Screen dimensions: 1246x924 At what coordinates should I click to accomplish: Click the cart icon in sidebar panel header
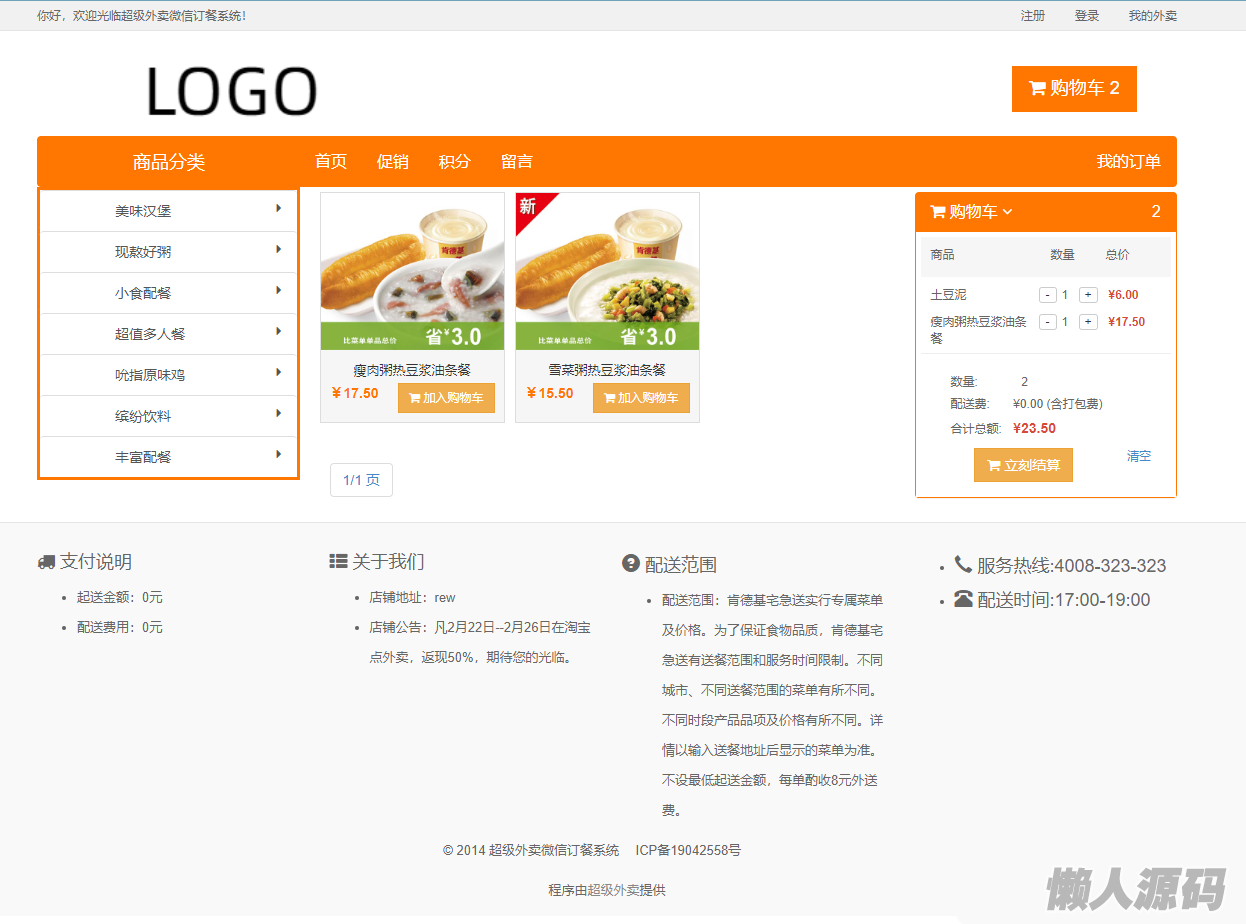click(x=938, y=212)
